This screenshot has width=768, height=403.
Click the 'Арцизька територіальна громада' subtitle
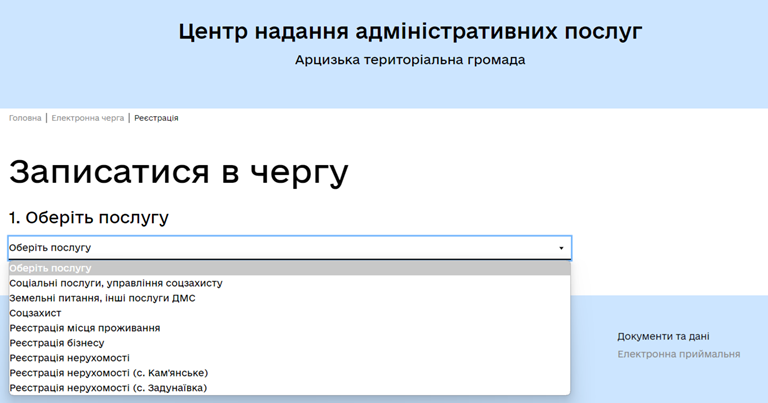[x=410, y=60]
